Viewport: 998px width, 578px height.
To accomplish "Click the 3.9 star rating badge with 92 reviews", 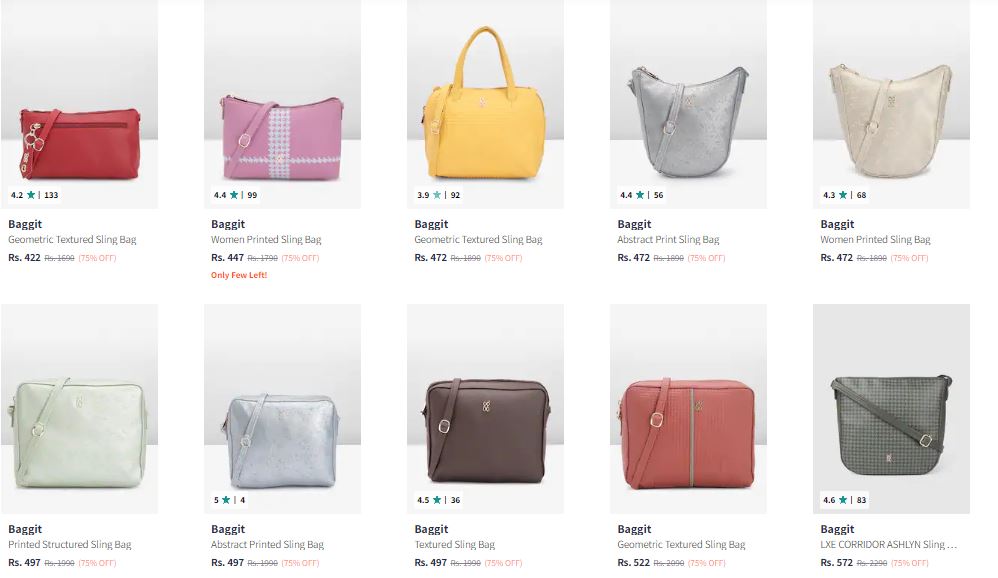I will (x=439, y=195).
